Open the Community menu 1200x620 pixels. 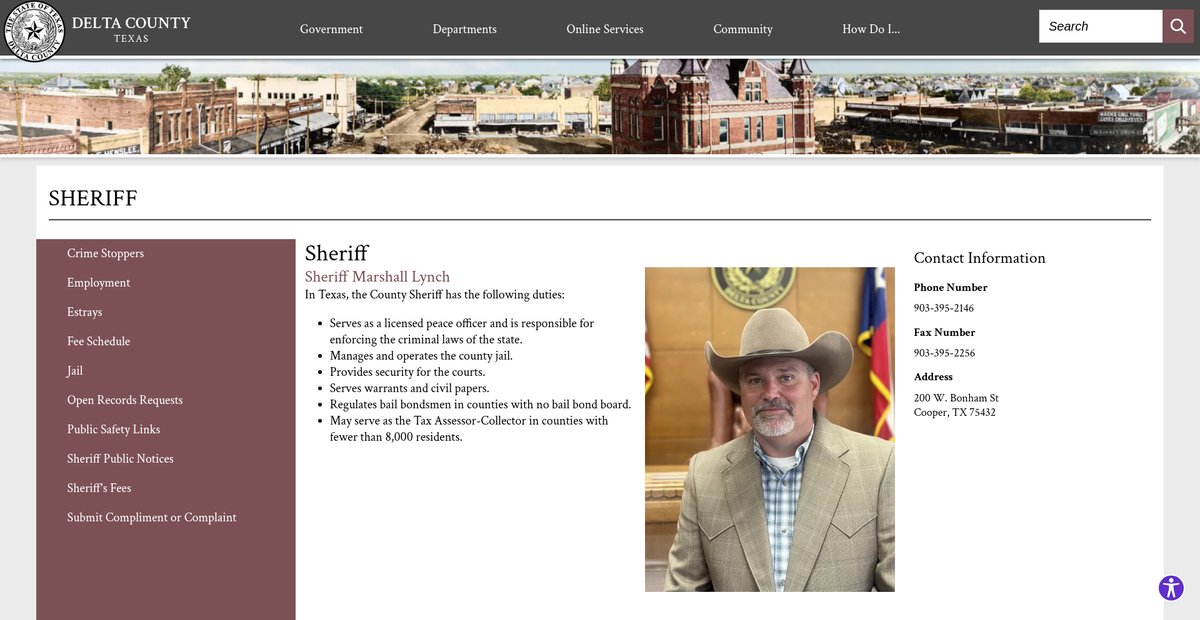tap(743, 29)
